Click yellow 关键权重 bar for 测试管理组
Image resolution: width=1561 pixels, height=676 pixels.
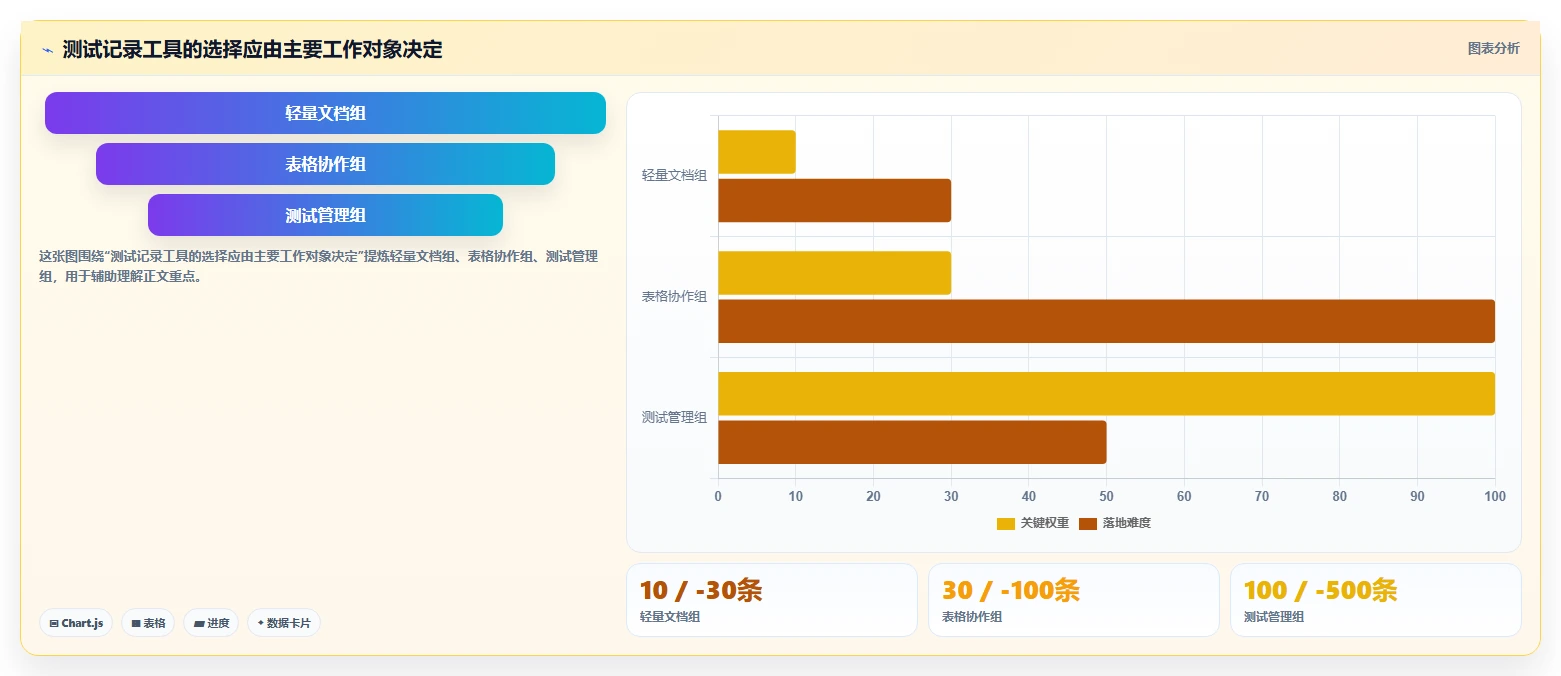(1106, 394)
